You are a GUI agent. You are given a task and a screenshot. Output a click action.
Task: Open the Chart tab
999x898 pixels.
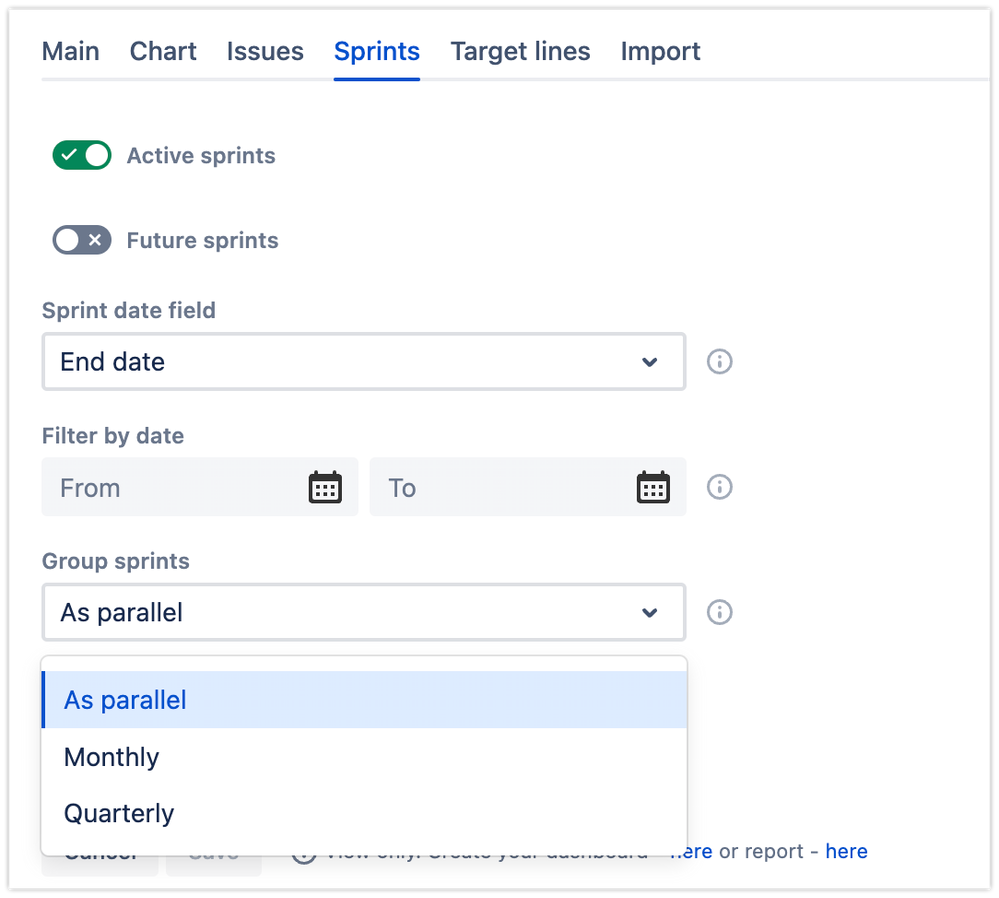coord(163,51)
